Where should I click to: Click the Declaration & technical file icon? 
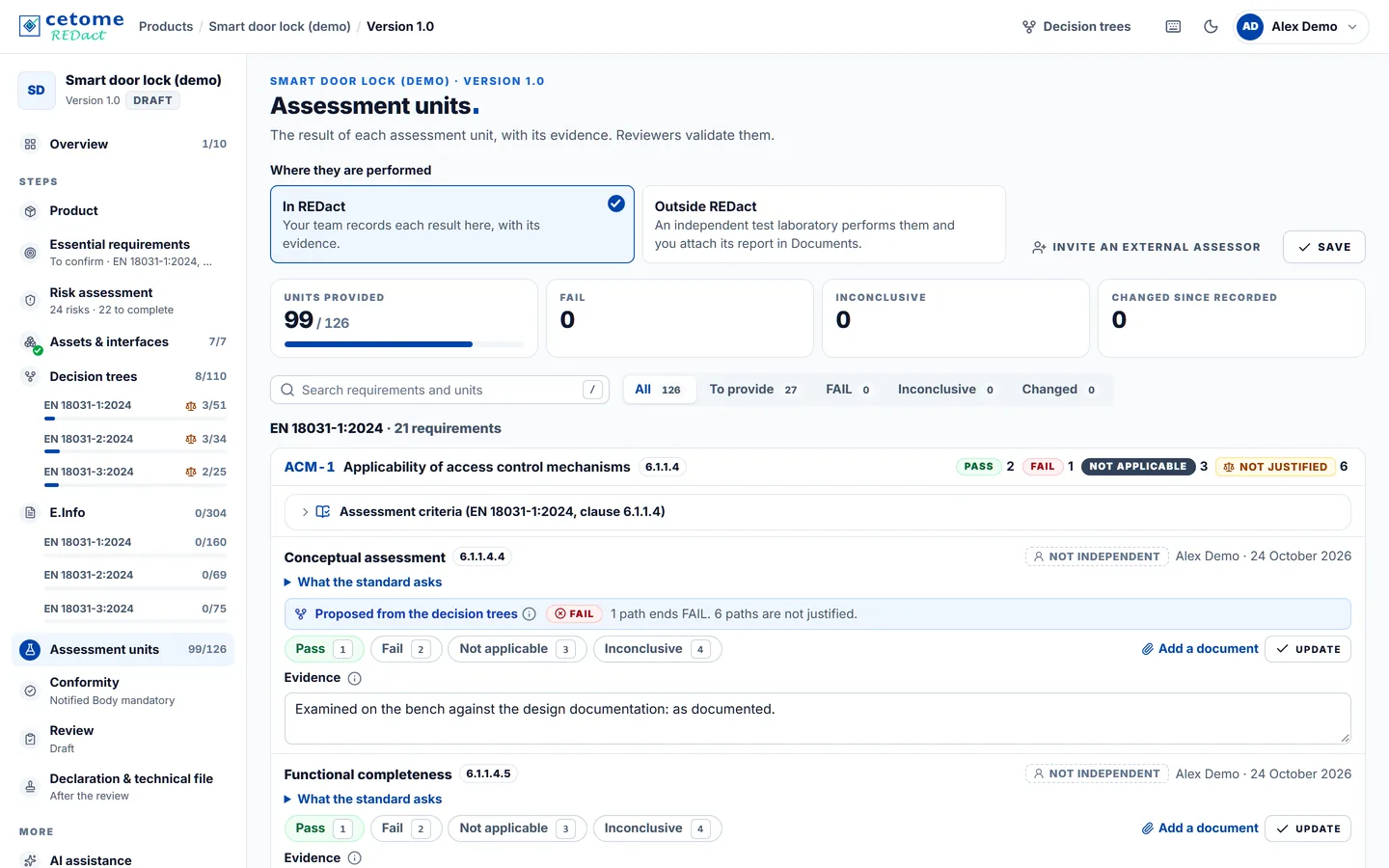pyautogui.click(x=30, y=787)
